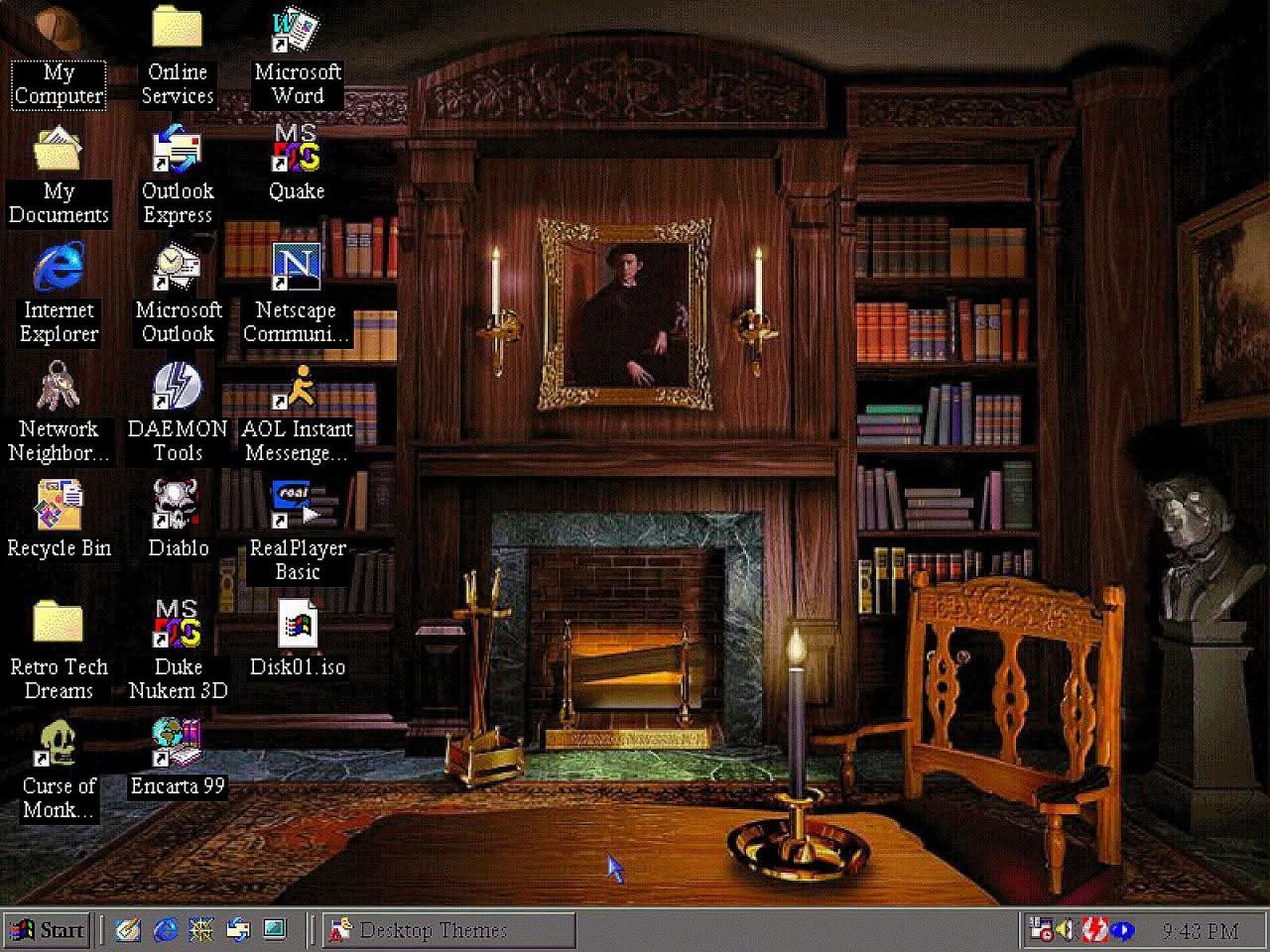The image size is (1270, 952).
Task: Launch the Diablo game shortcut
Action: [x=178, y=521]
